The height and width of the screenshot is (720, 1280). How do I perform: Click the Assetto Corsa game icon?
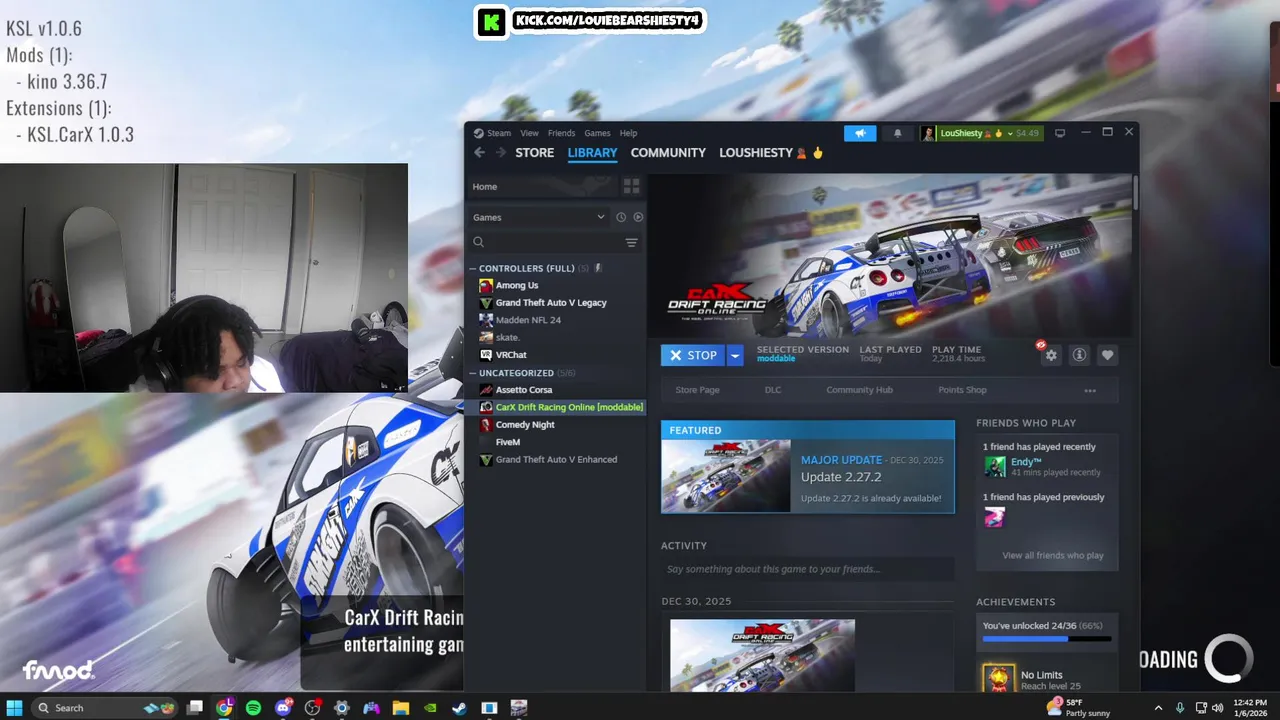486,390
